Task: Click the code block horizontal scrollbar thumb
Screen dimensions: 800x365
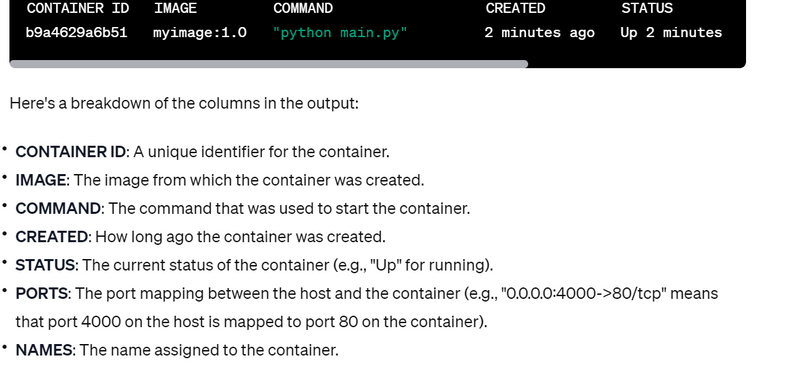Action: (x=269, y=64)
